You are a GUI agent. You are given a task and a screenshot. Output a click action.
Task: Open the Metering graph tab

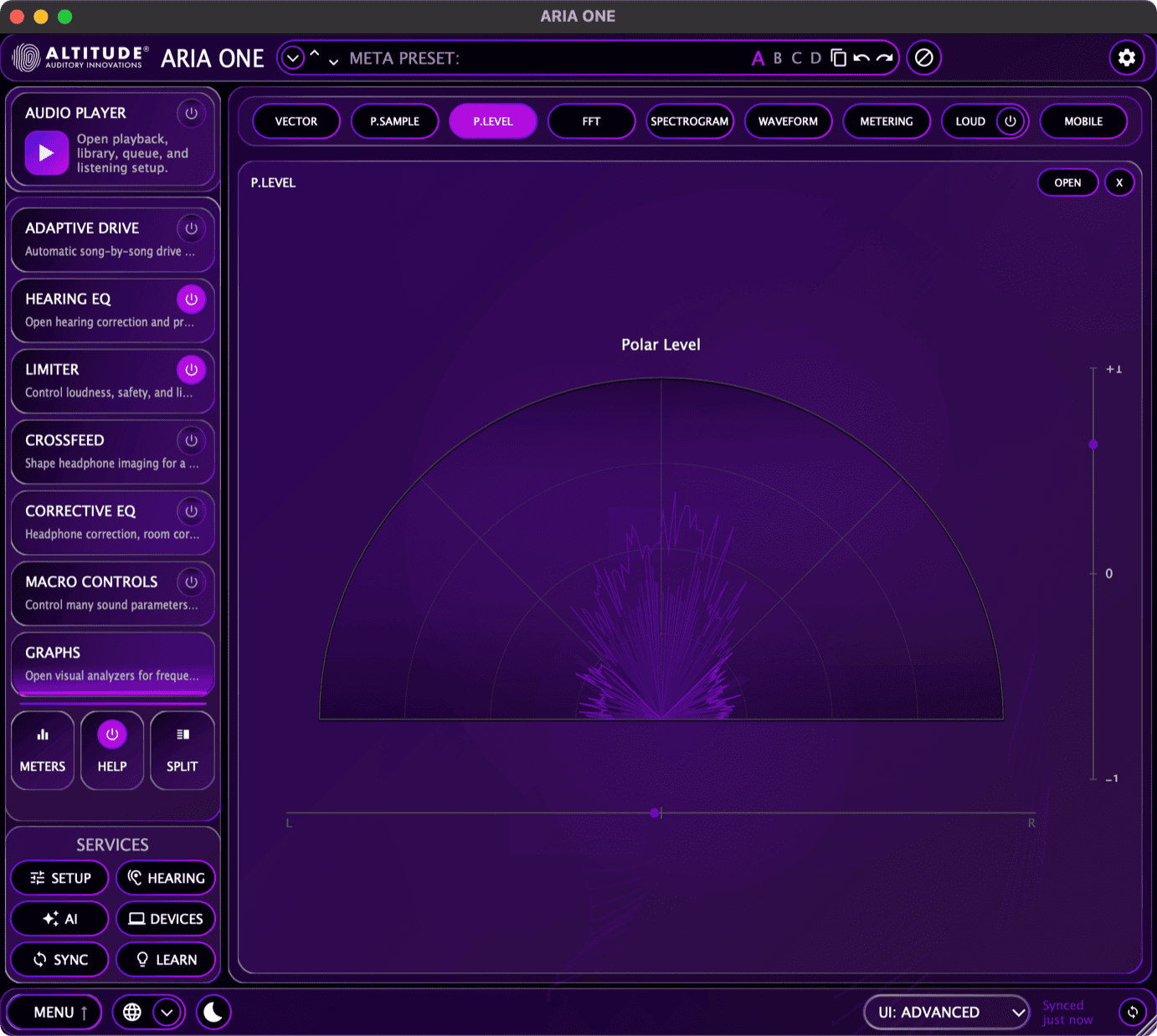(x=887, y=121)
